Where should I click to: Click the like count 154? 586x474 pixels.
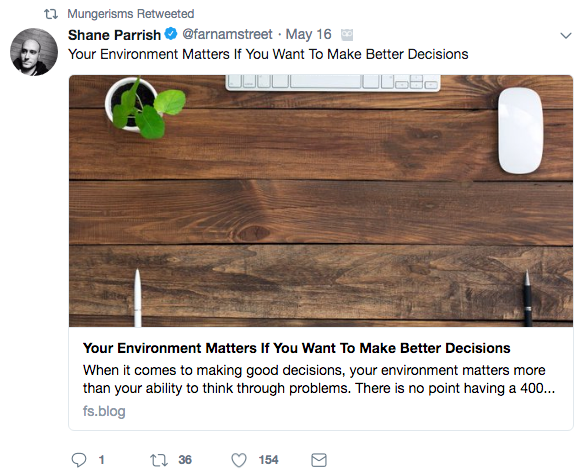[x=268, y=460]
